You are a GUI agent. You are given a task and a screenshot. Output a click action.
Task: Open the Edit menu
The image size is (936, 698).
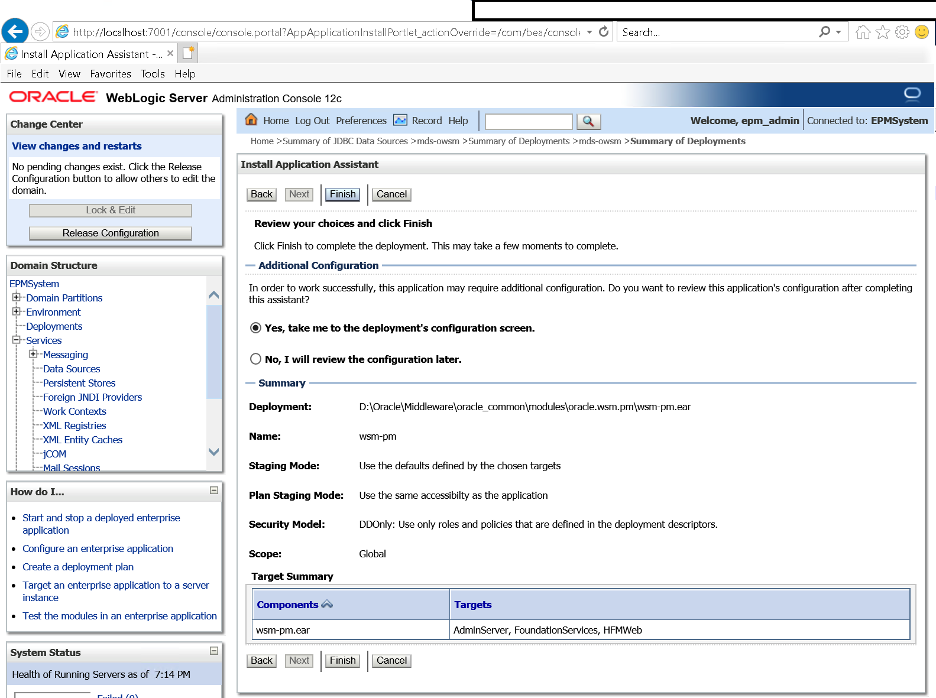coord(40,74)
